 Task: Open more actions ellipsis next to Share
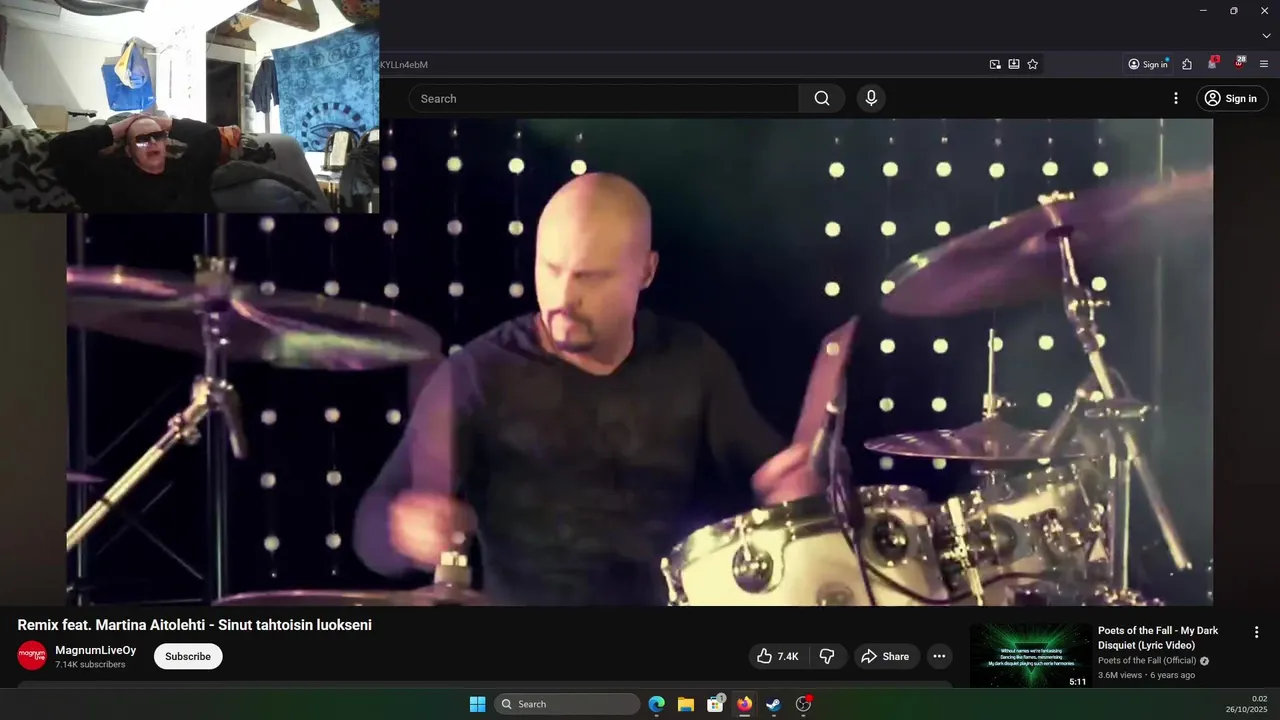click(939, 656)
